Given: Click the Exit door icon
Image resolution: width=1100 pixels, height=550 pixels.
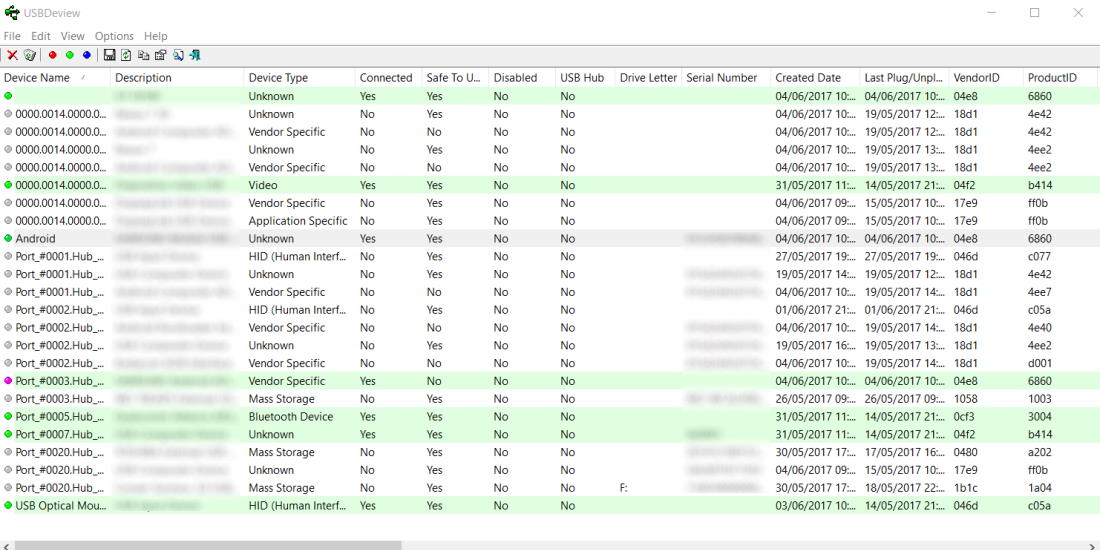Looking at the screenshot, I should (x=195, y=55).
